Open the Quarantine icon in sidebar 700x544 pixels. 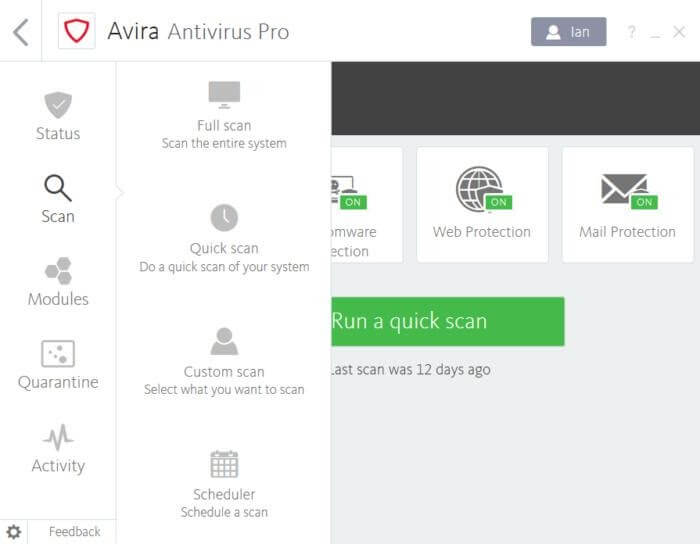click(58, 354)
